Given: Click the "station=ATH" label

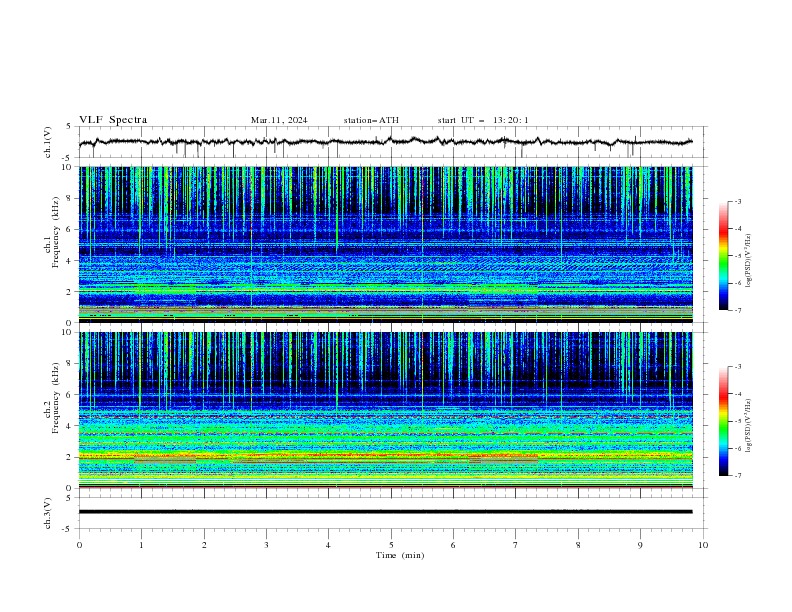Looking at the screenshot, I should [371, 120].
